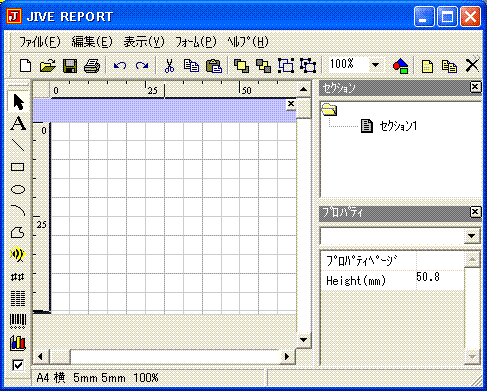487x391 pixels.
Task: Click the save floppy disk icon
Action: [x=70, y=66]
